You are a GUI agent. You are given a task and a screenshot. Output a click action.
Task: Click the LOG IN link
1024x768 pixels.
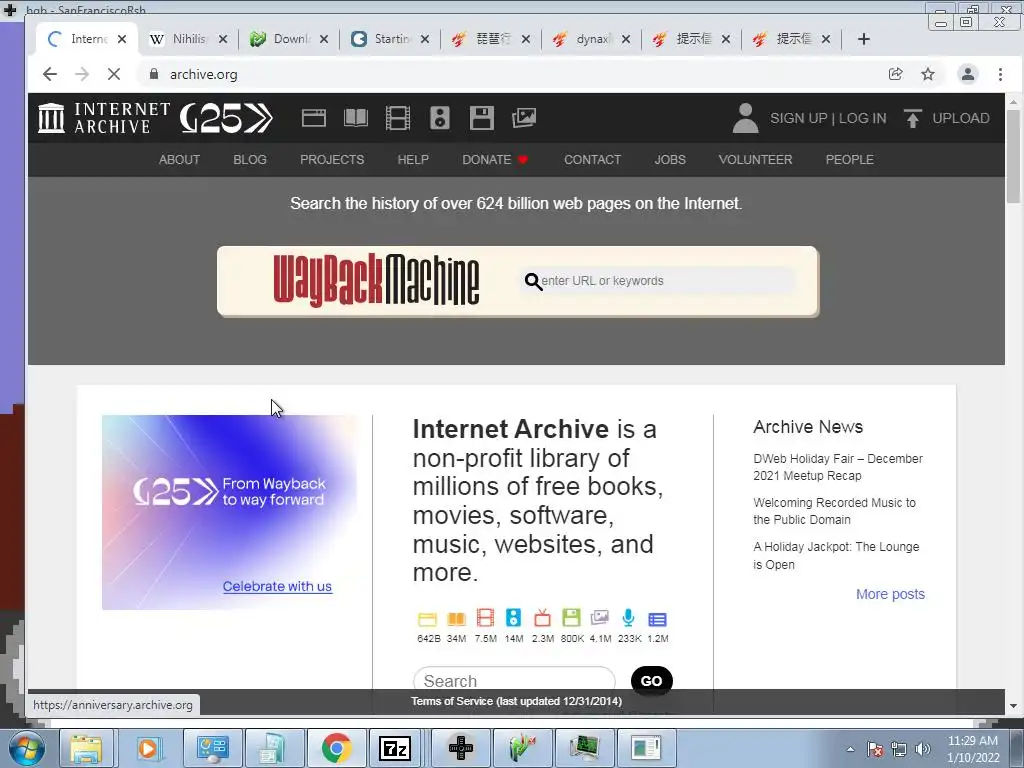pos(863,118)
